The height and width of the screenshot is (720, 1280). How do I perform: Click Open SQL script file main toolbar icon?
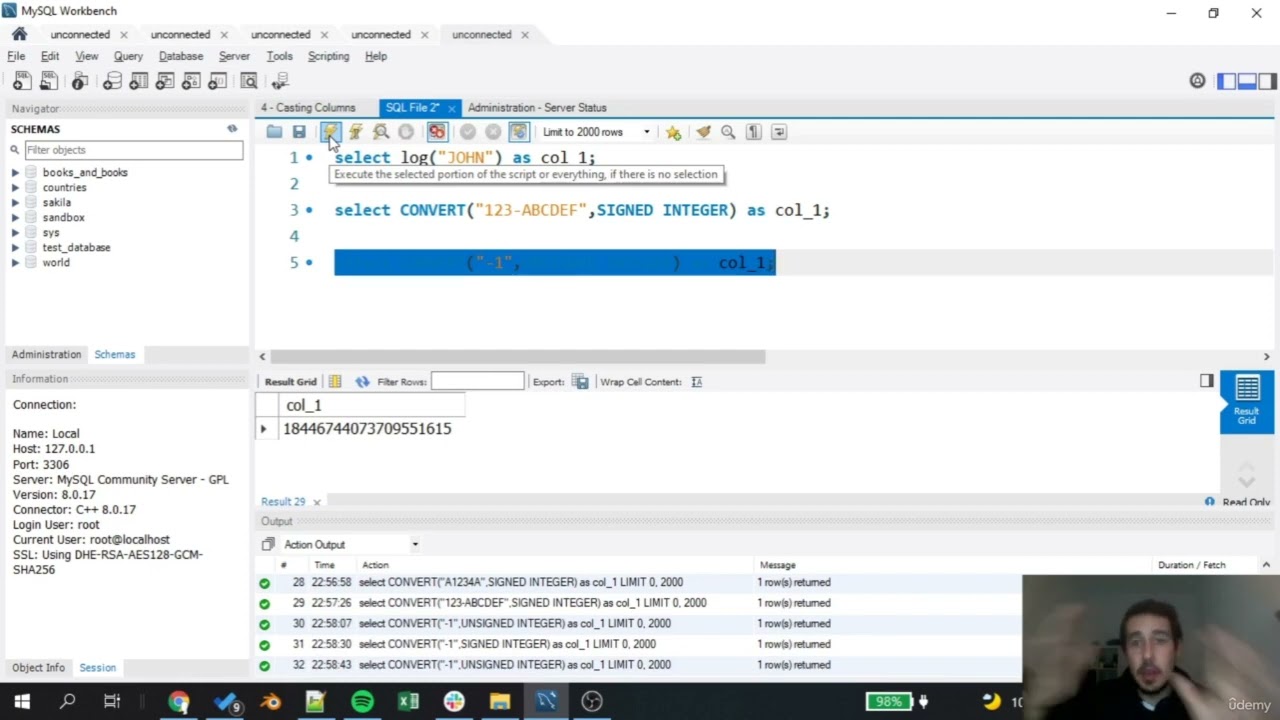50,81
